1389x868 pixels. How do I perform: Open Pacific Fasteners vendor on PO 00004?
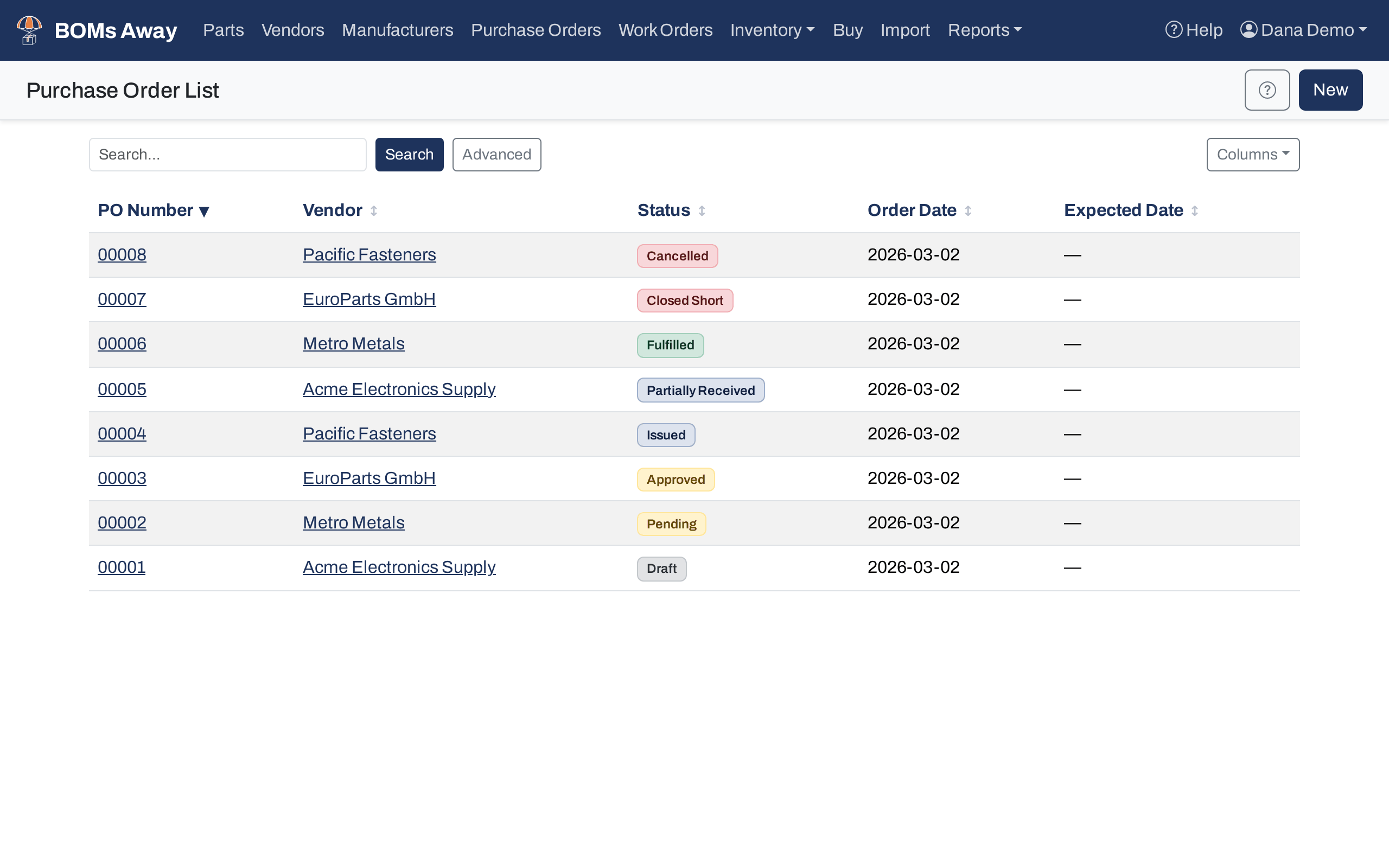coord(369,434)
